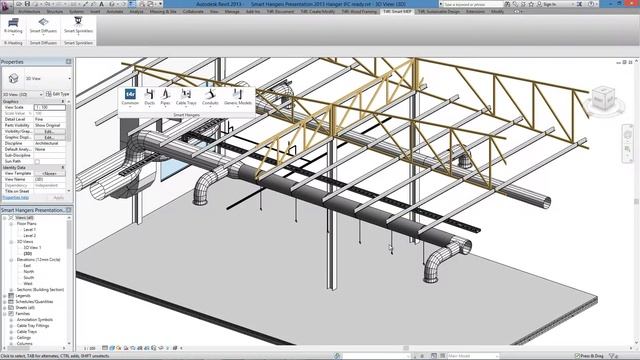The image size is (640, 360).
Task: Click the Detail Level icon in view control bar
Action: click(105, 348)
